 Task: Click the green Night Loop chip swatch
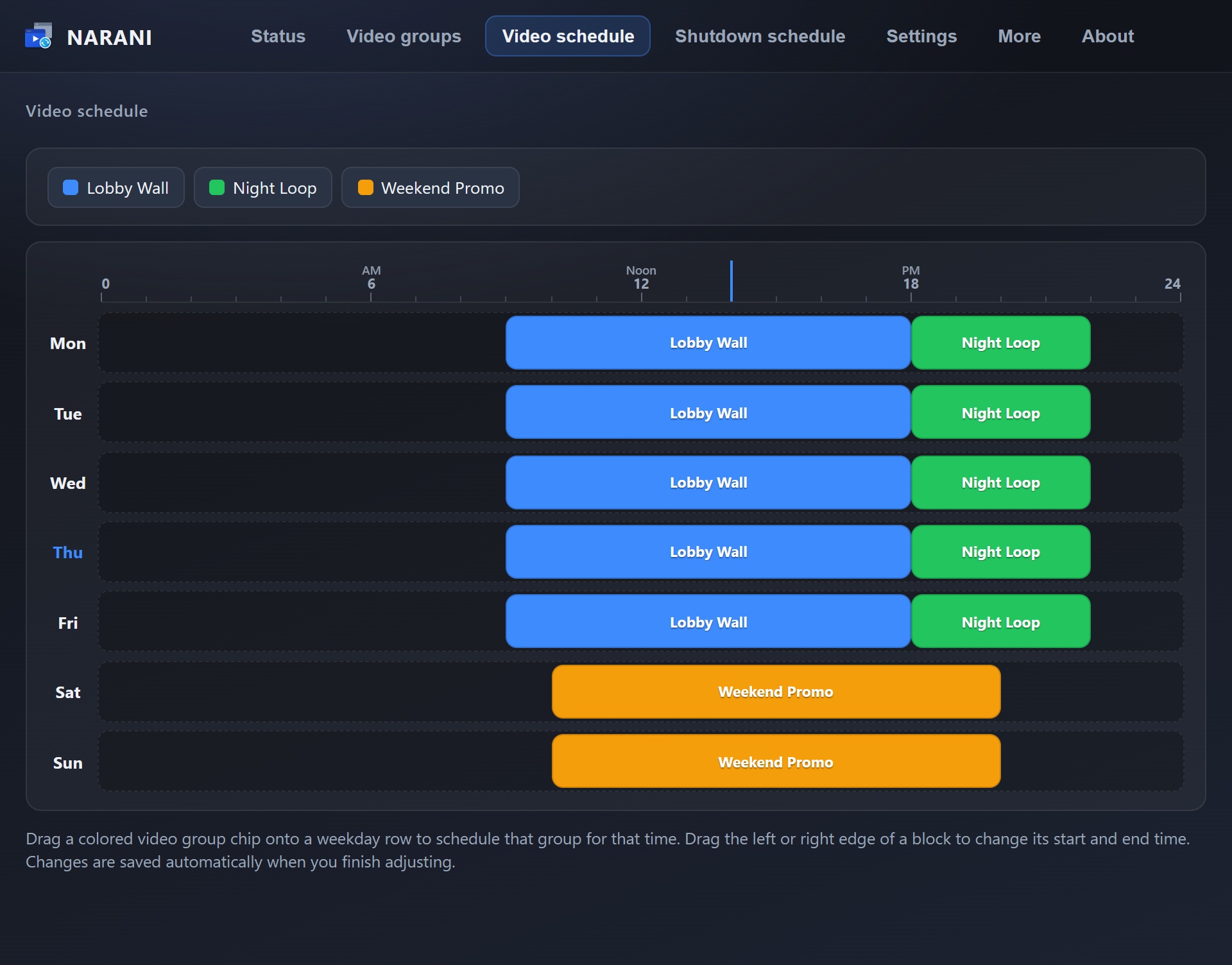click(x=217, y=187)
